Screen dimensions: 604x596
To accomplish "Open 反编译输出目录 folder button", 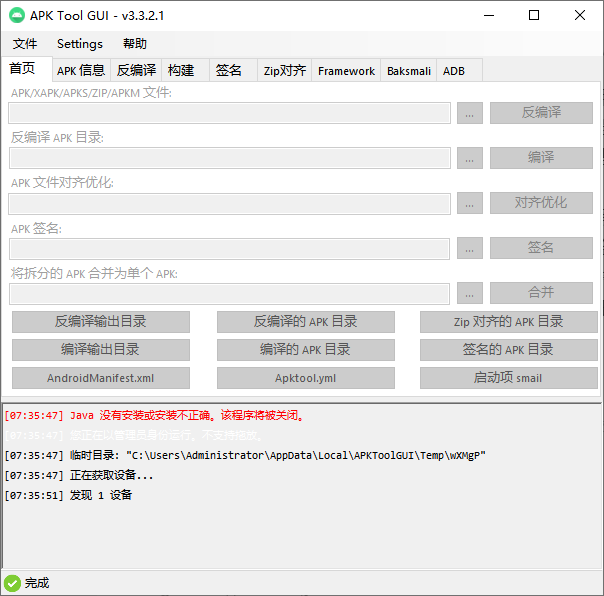I will (101, 322).
